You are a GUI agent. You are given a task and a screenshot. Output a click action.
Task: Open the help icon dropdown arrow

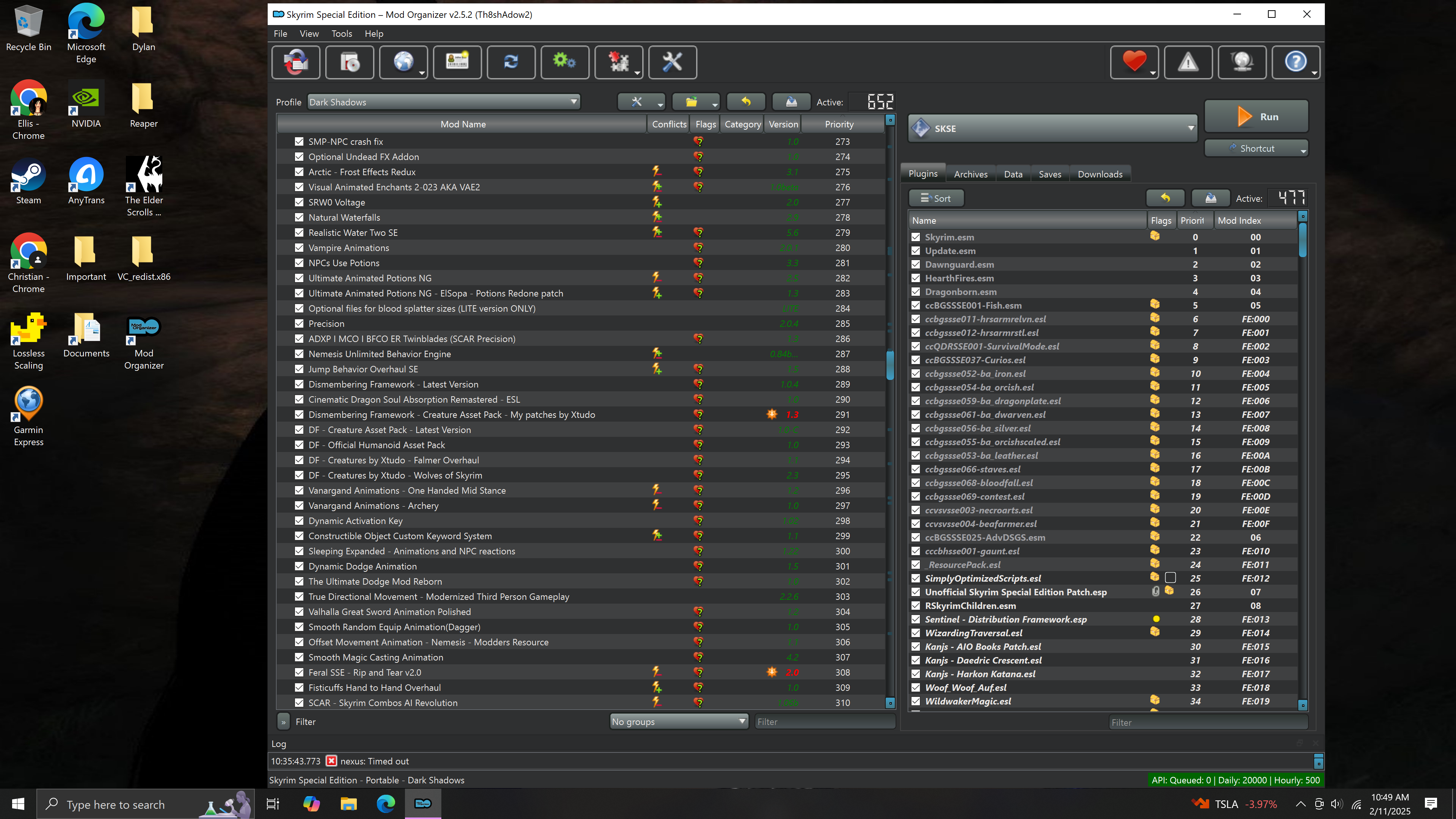(1314, 73)
